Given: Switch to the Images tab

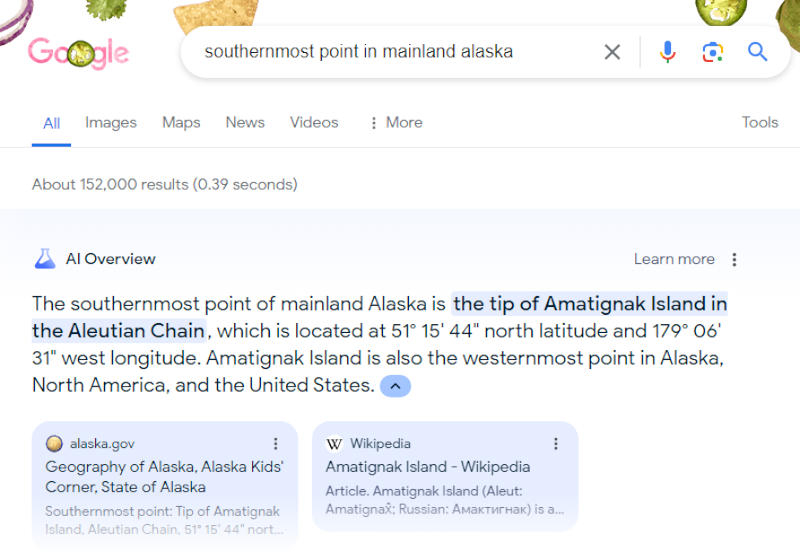Looking at the screenshot, I should pos(110,123).
